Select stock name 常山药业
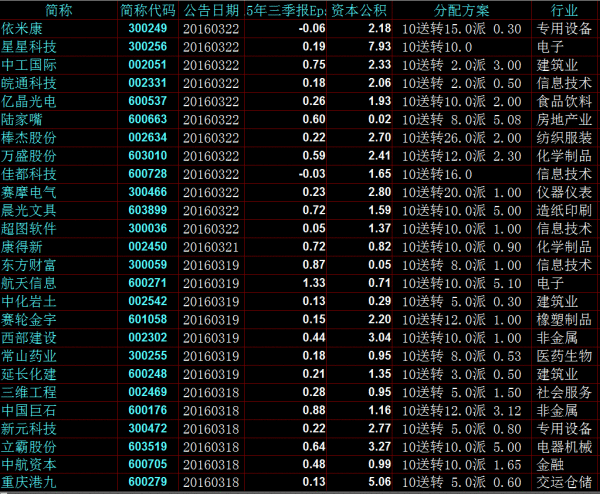The height and width of the screenshot is (494, 600). click(x=29, y=356)
